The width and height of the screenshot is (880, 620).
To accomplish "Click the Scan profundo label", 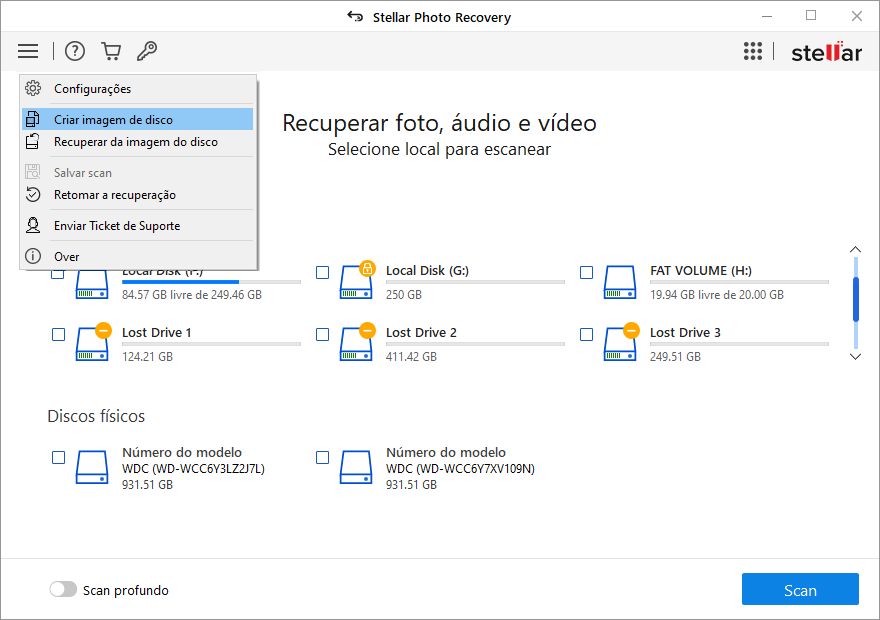I will point(126,590).
